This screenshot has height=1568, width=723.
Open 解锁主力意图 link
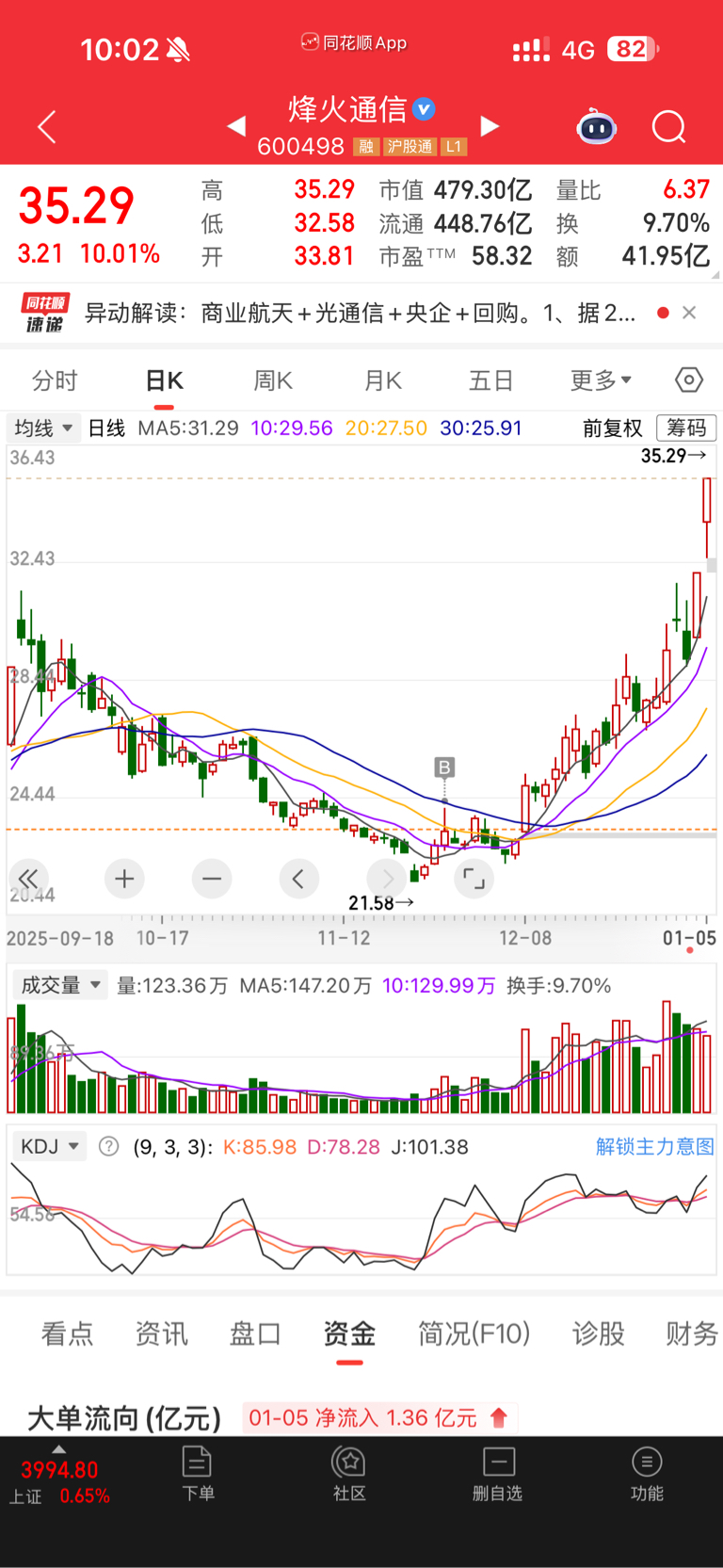[654, 1147]
